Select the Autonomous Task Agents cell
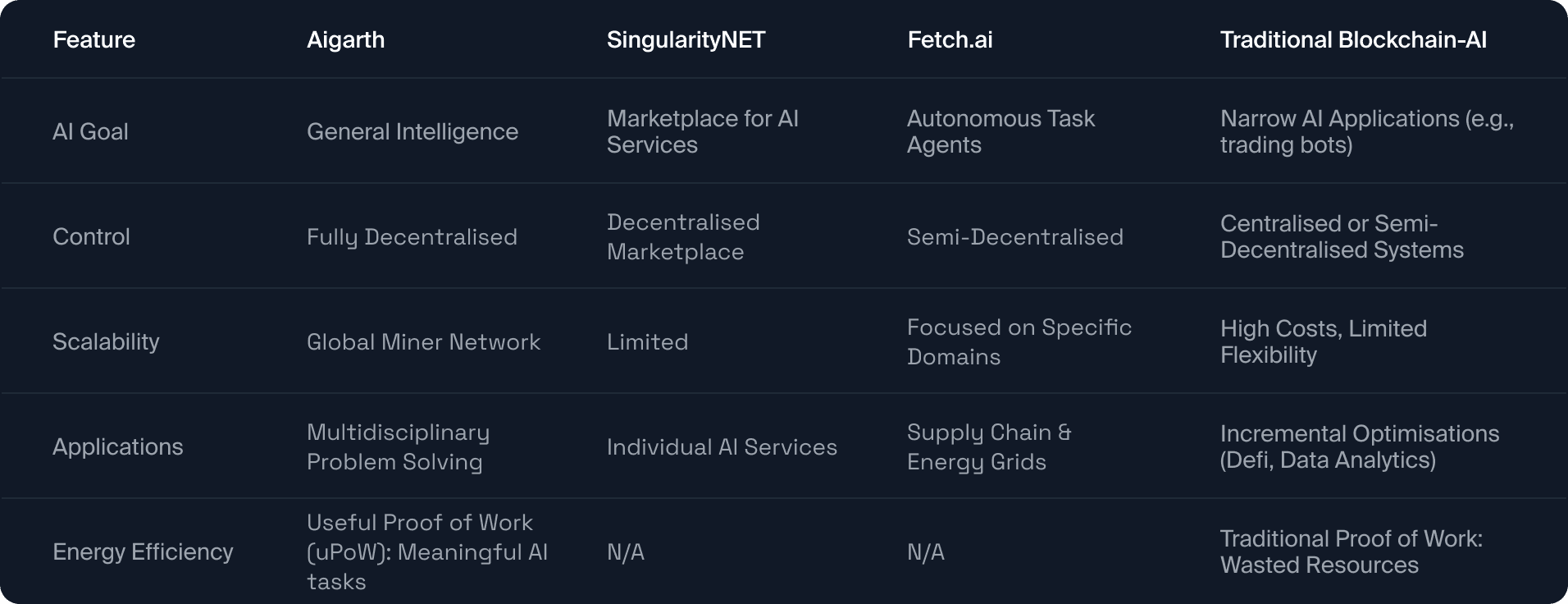 pos(1001,131)
